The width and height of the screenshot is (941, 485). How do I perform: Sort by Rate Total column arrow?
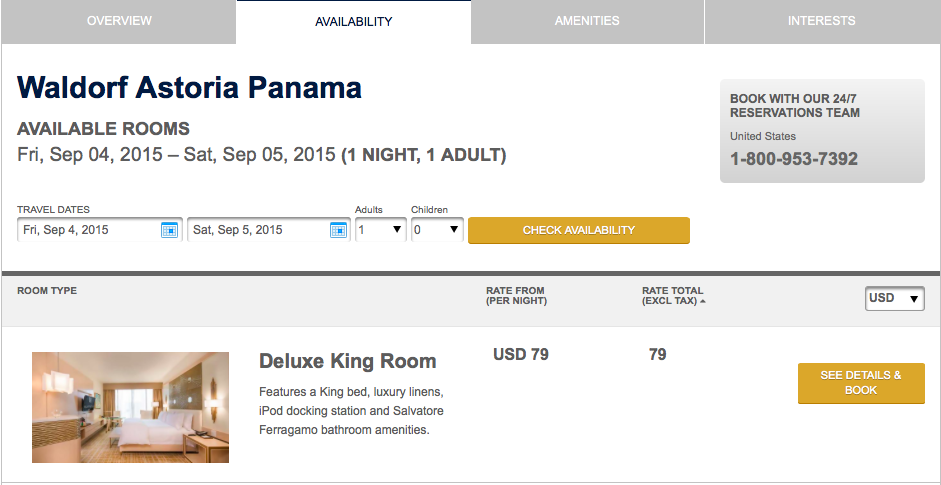pos(702,301)
